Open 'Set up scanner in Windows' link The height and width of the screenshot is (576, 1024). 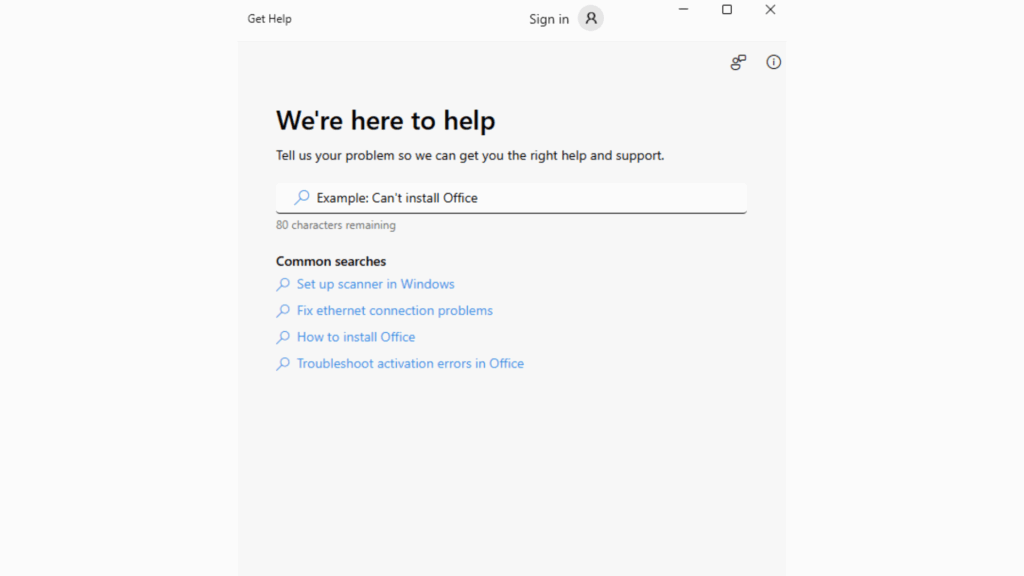coord(375,284)
